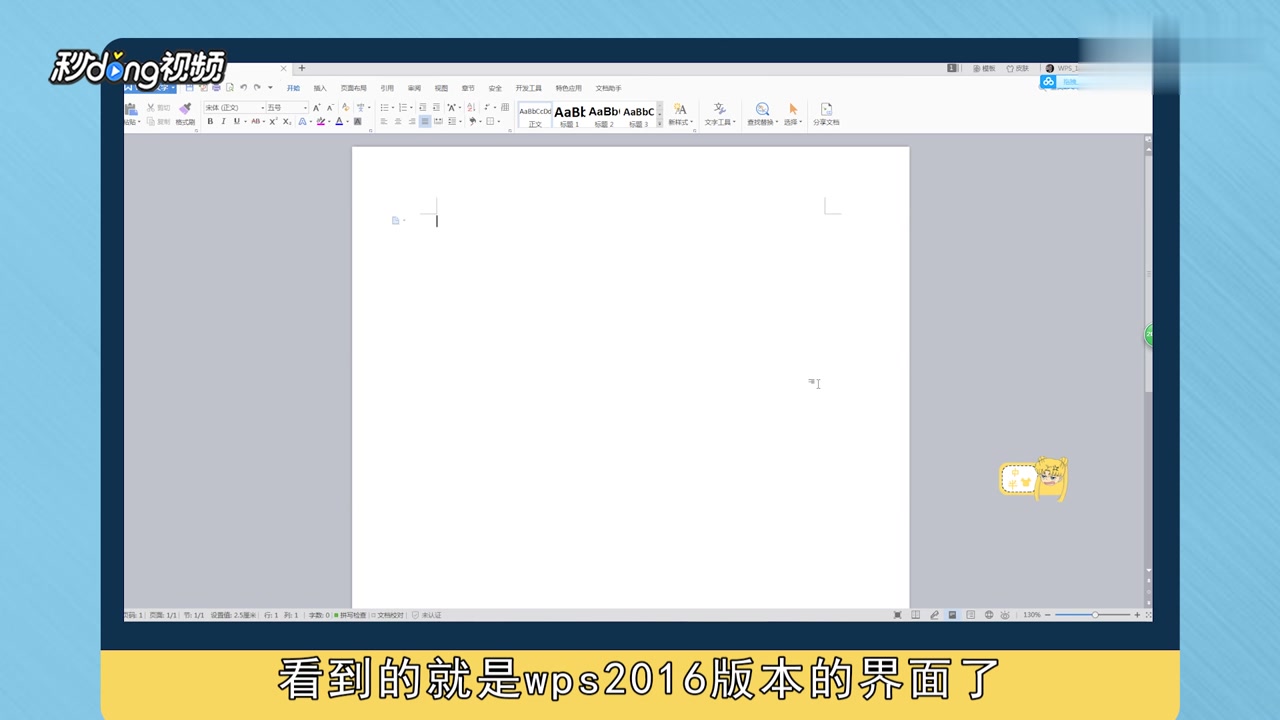Toggle Justify paragraph alignment
Image resolution: width=1280 pixels, height=720 pixels.
pyautogui.click(x=425, y=121)
